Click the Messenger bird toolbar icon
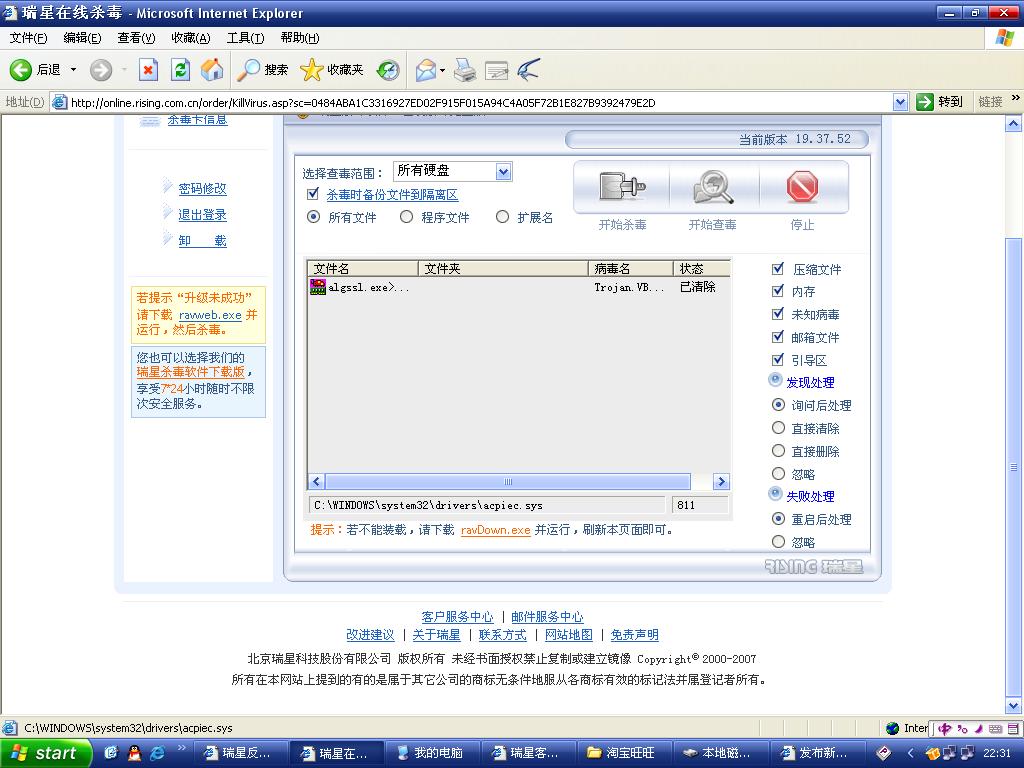The width and height of the screenshot is (1024, 768). pyautogui.click(x=528, y=70)
